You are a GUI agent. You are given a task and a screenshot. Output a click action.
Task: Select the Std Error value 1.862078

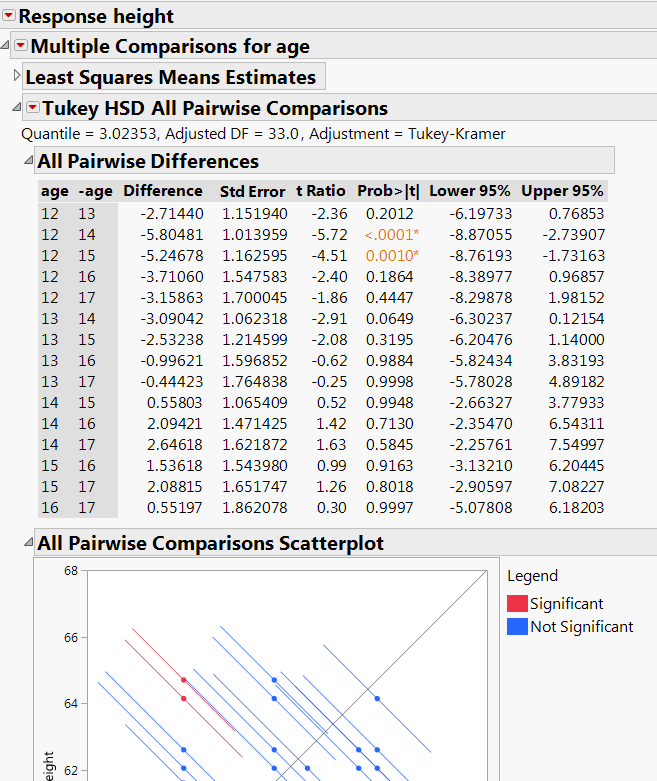[x=255, y=508]
